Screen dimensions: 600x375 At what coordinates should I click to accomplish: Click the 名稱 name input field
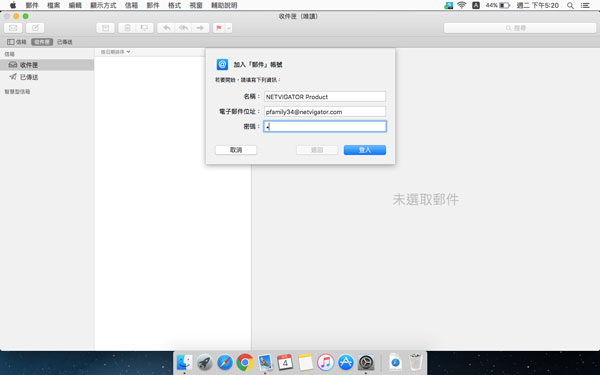click(x=324, y=96)
